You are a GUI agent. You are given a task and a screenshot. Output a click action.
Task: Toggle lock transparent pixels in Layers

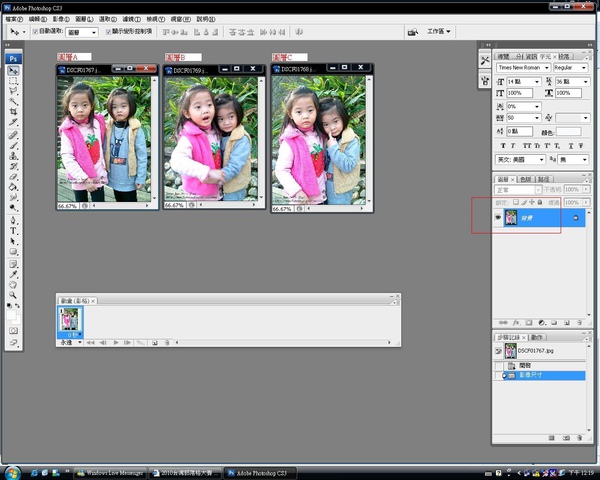[x=515, y=202]
